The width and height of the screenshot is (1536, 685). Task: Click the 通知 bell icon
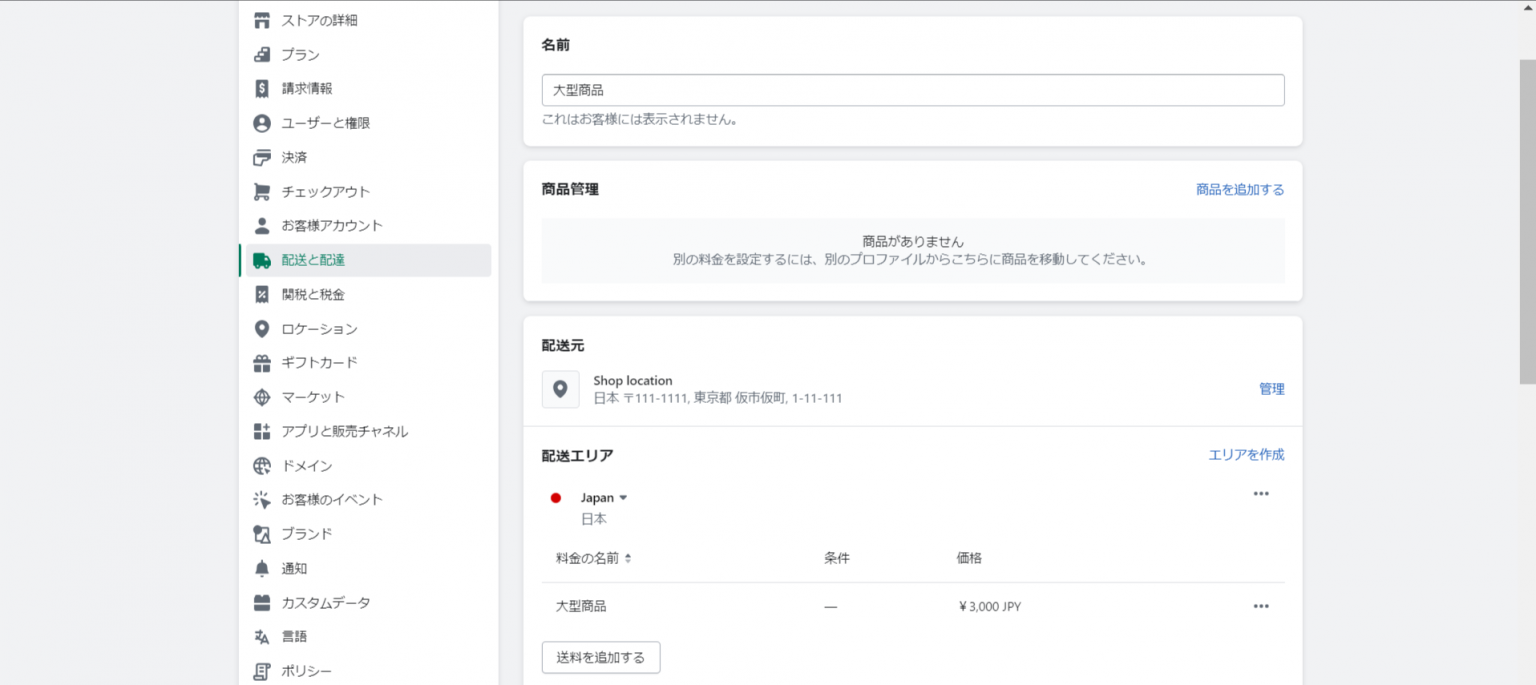[x=262, y=568]
